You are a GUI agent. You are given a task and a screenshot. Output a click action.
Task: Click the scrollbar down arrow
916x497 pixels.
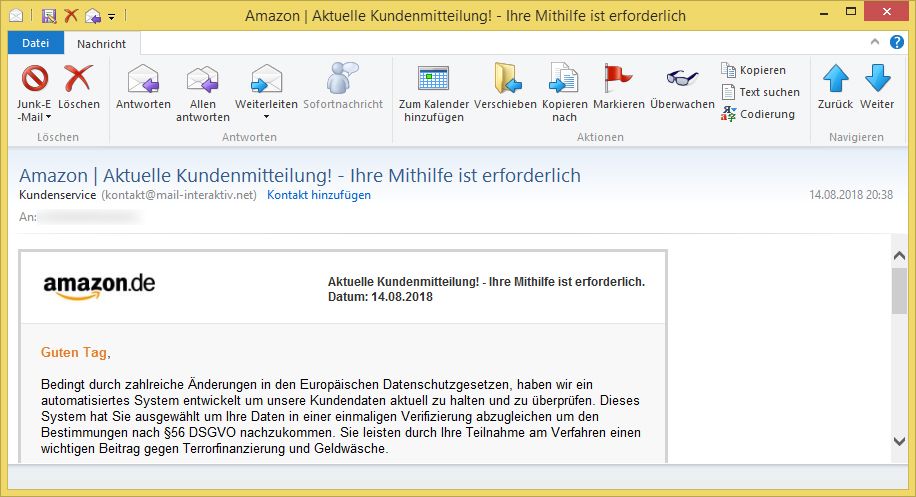pos(899,441)
